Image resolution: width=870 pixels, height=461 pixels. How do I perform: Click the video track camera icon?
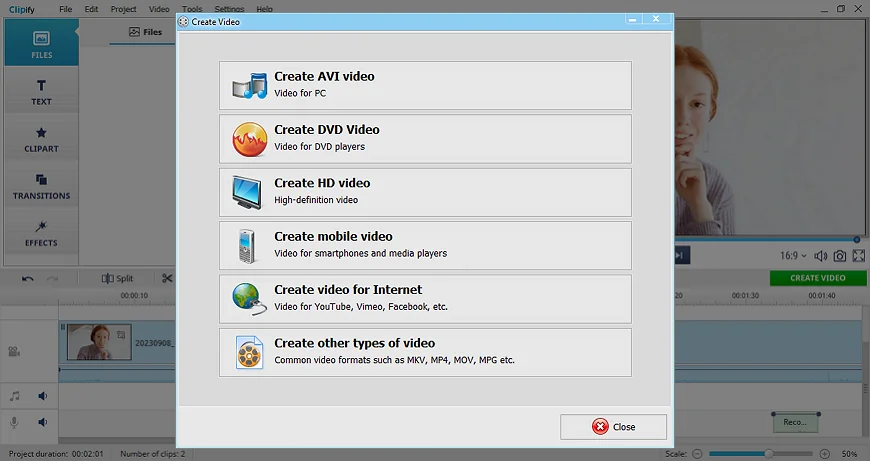(x=14, y=352)
